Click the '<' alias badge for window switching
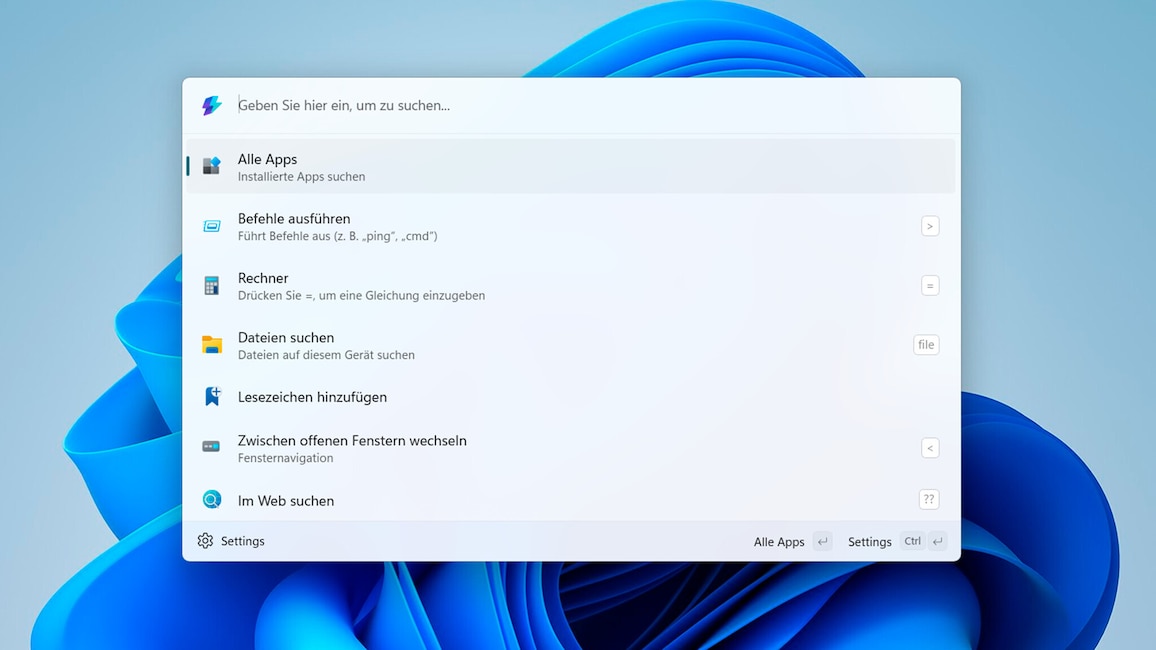 (930, 447)
